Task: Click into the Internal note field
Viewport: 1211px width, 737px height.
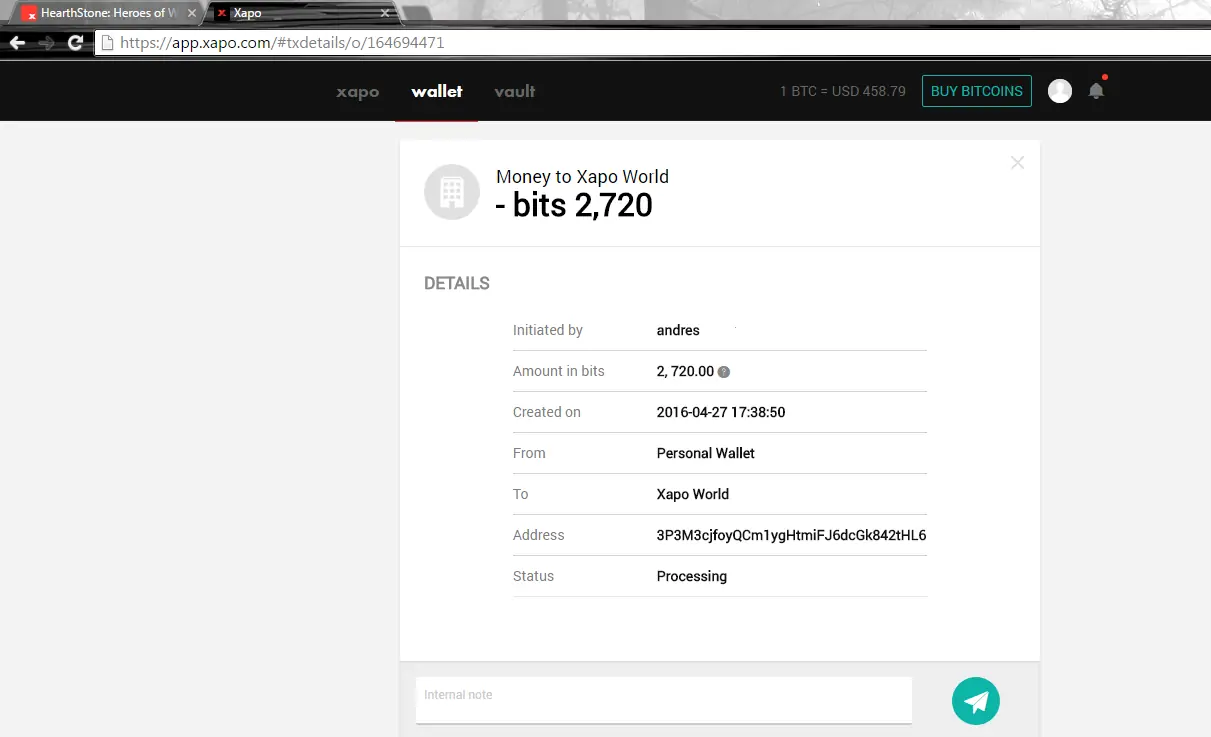Action: pyautogui.click(x=664, y=700)
